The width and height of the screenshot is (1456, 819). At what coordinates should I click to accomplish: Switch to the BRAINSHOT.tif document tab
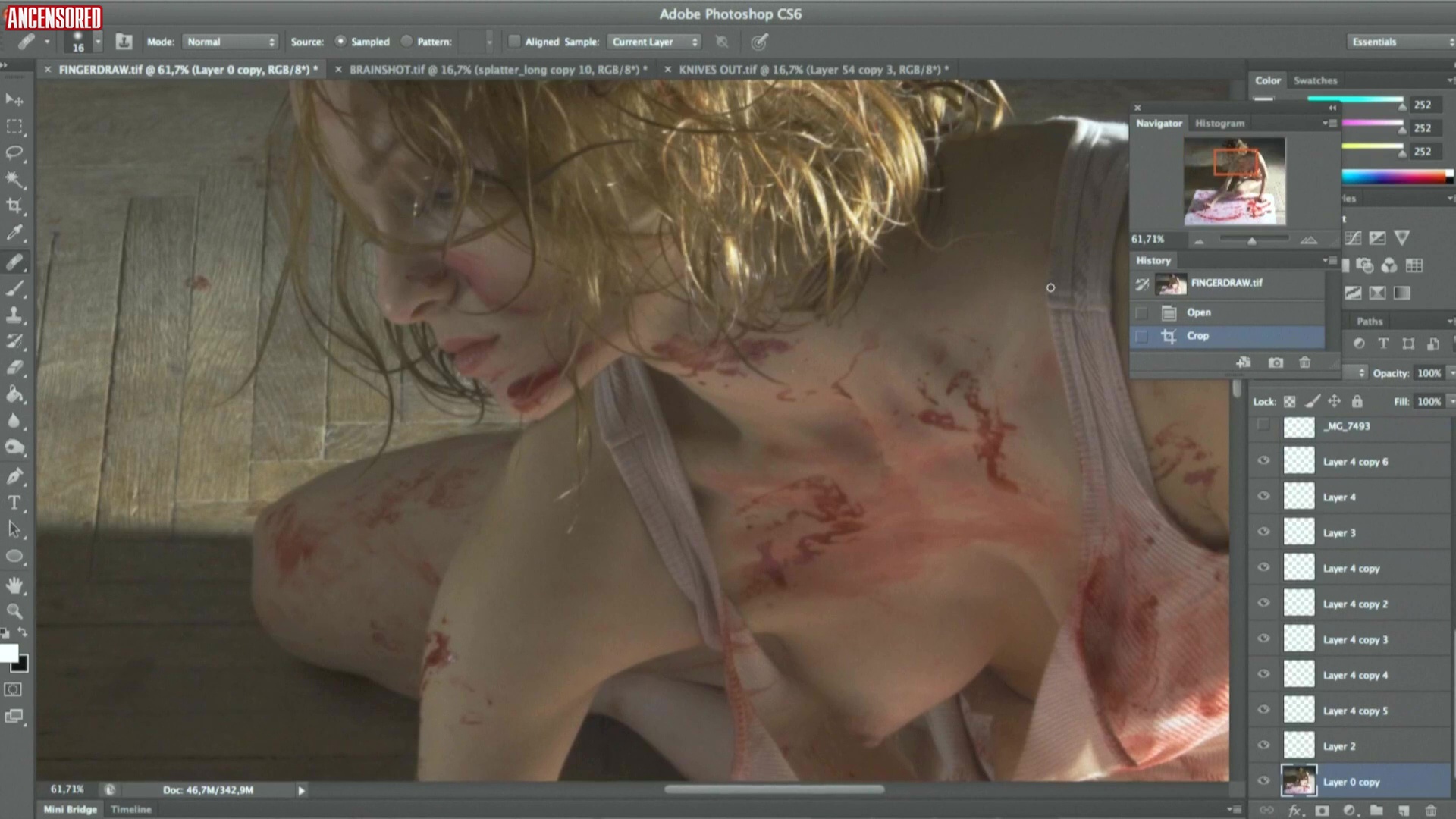click(497, 70)
